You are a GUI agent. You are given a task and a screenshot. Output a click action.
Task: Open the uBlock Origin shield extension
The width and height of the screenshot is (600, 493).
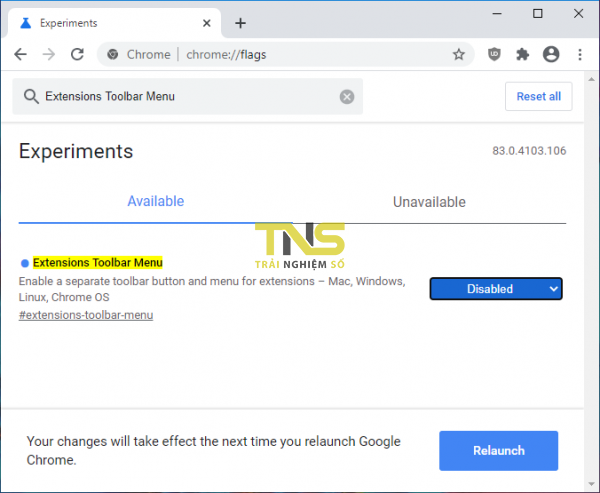tap(494, 54)
